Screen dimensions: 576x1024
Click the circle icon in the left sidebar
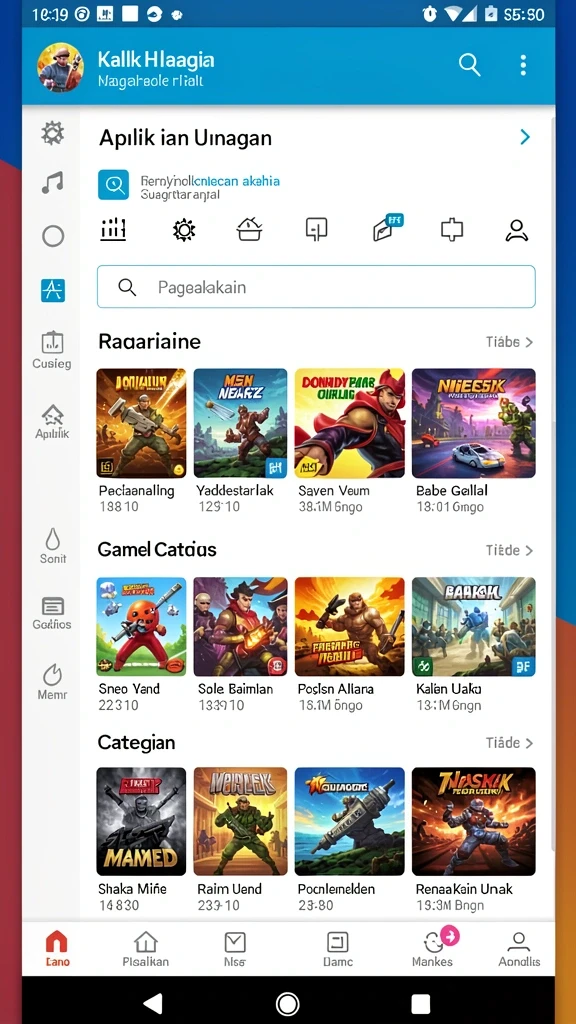pyautogui.click(x=53, y=236)
